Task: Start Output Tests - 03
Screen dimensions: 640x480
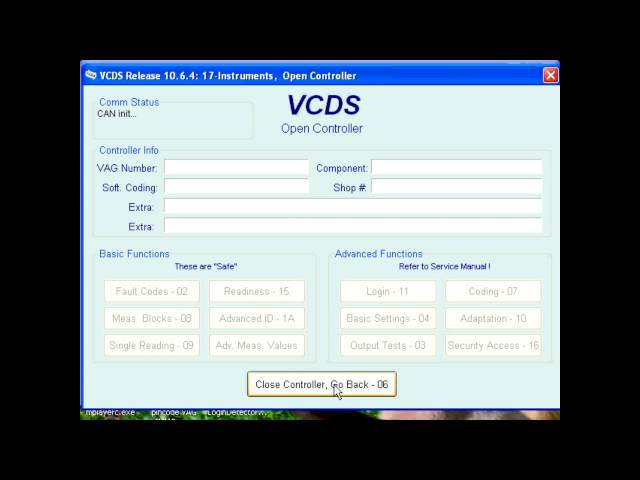Action: pyautogui.click(x=388, y=345)
